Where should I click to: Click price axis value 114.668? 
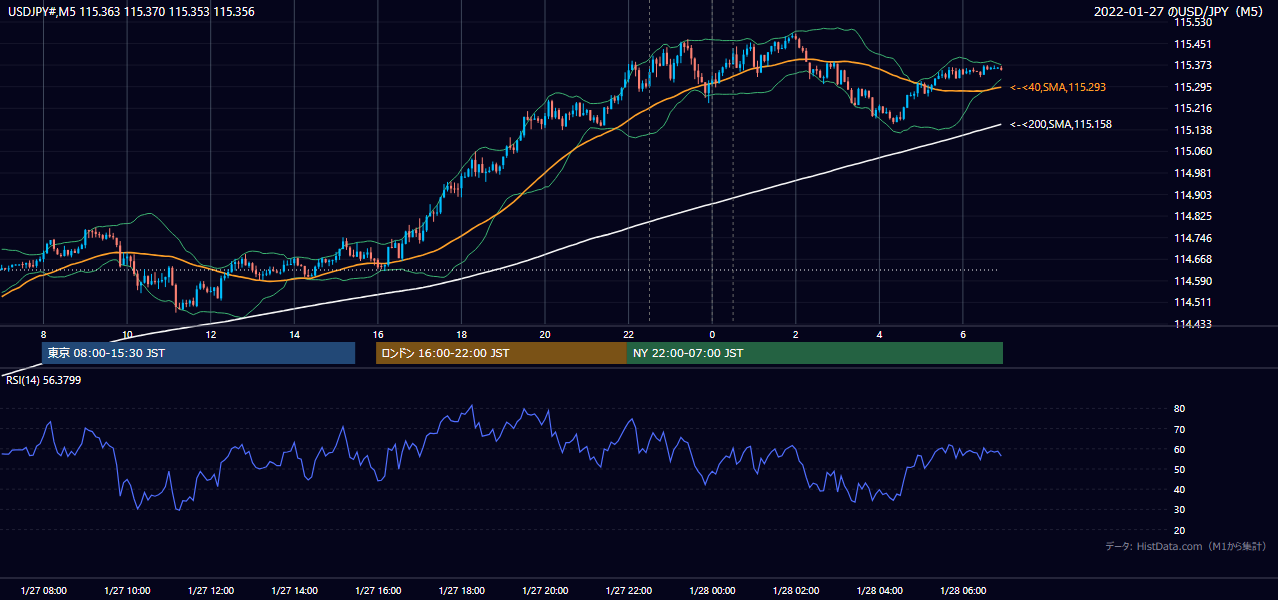[1193, 259]
